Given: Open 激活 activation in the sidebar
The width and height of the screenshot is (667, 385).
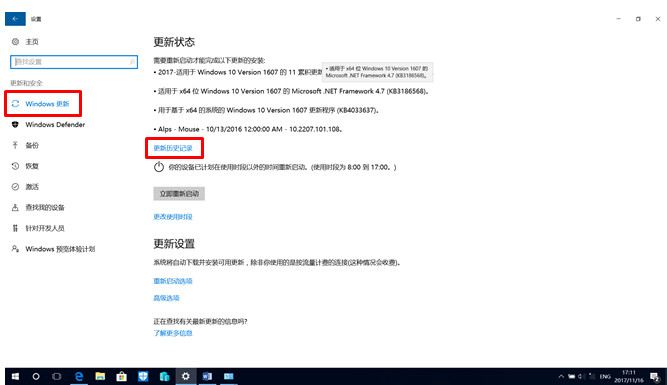Looking at the screenshot, I should pos(26,187).
